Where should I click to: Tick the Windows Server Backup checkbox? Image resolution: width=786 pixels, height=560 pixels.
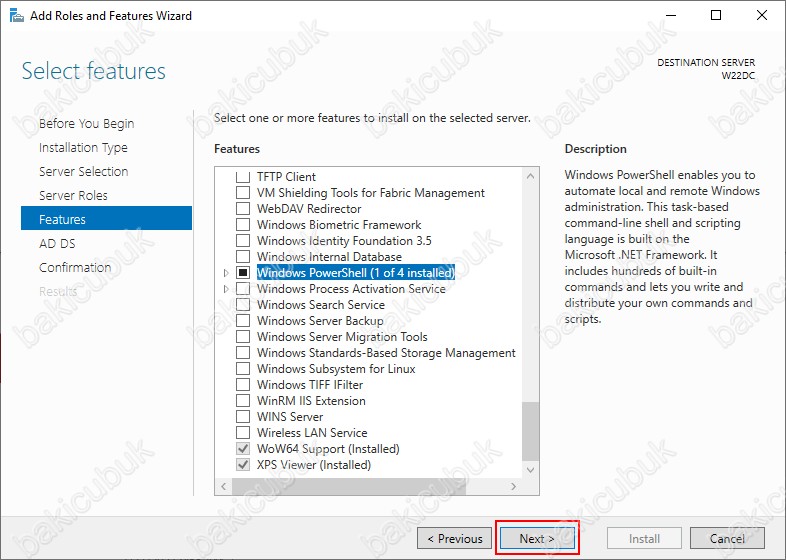tap(243, 321)
